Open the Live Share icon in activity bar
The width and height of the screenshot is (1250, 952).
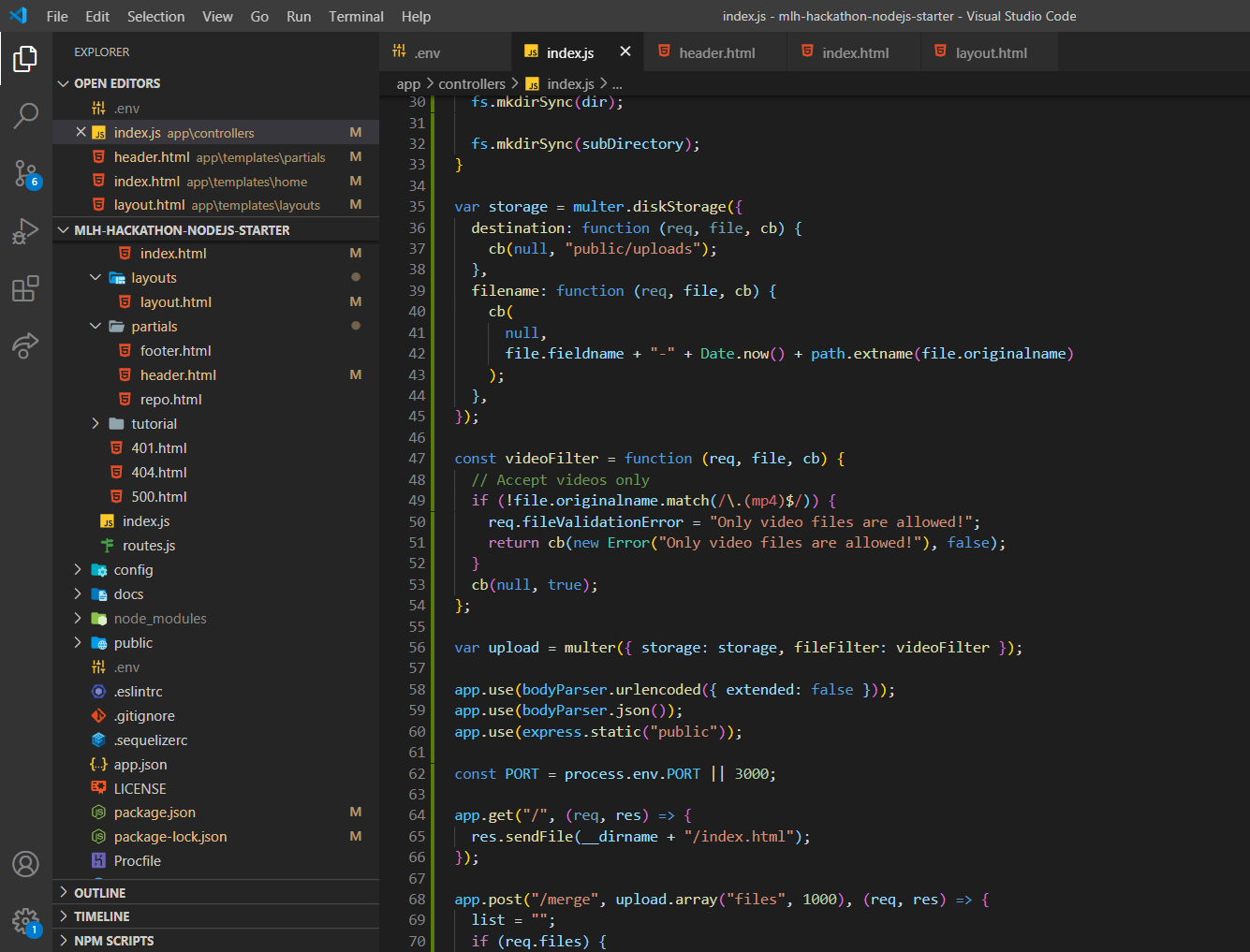coord(25,345)
